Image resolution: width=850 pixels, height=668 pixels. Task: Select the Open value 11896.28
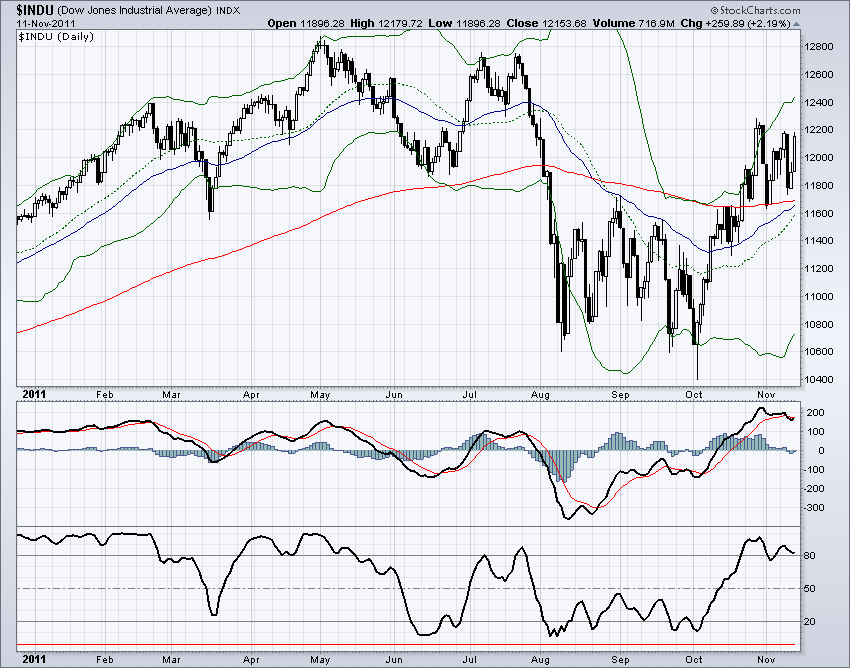click(322, 23)
